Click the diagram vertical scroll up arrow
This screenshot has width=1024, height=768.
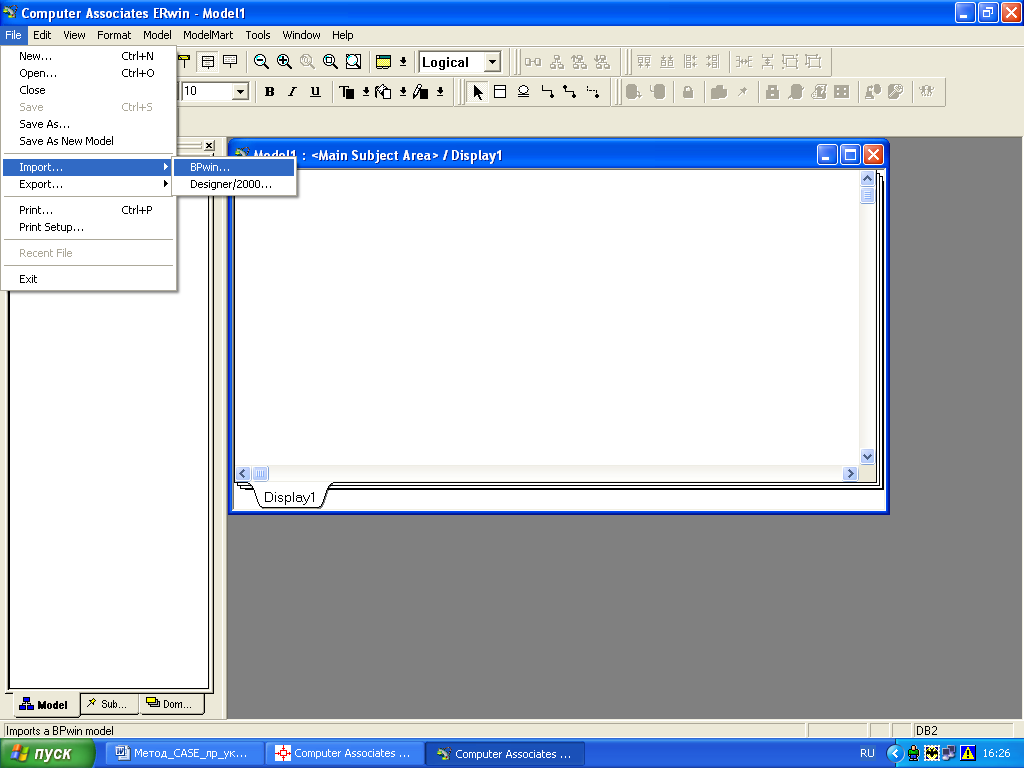867,178
